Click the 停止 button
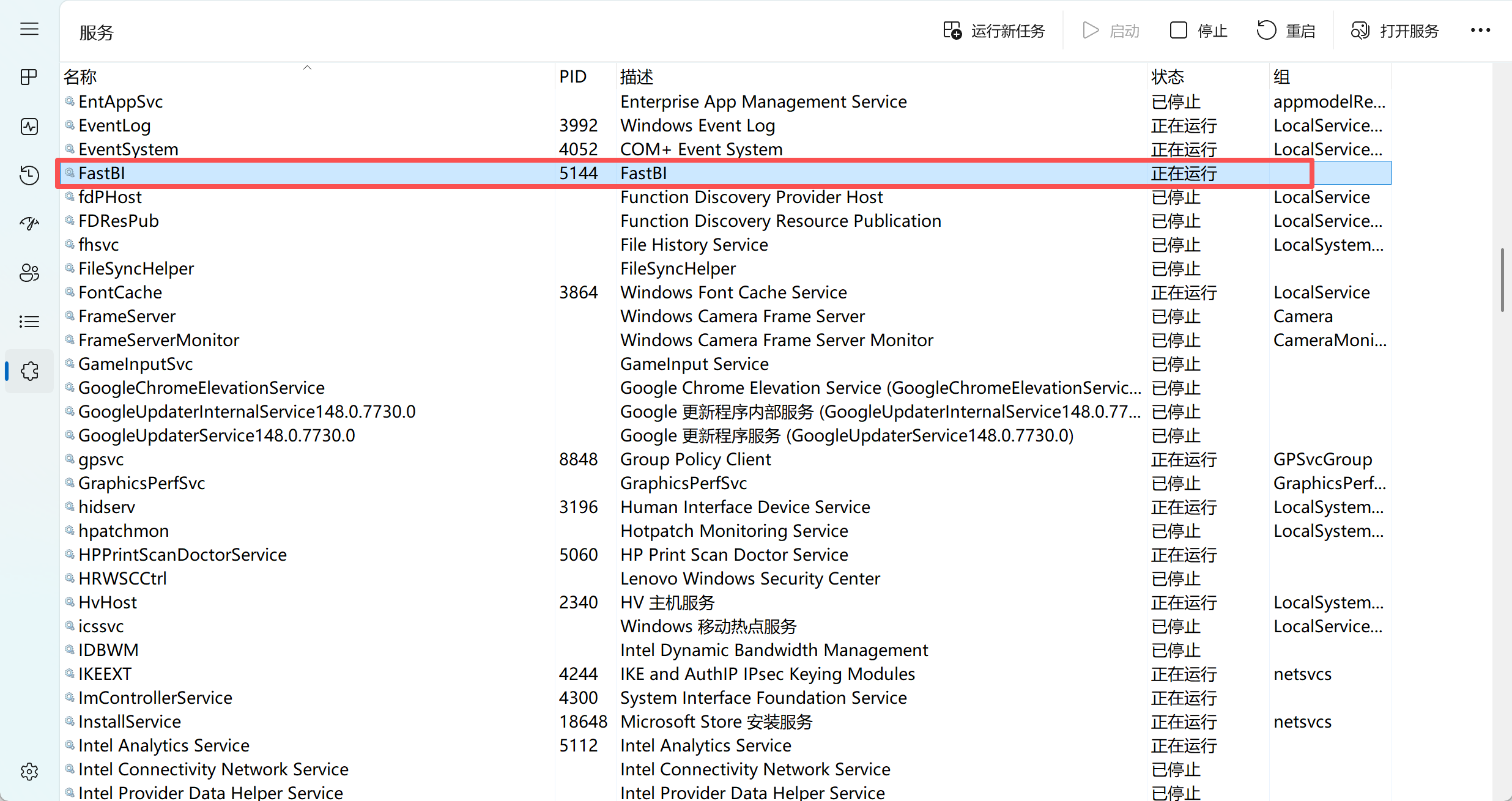The height and width of the screenshot is (801, 1512). click(x=1199, y=31)
